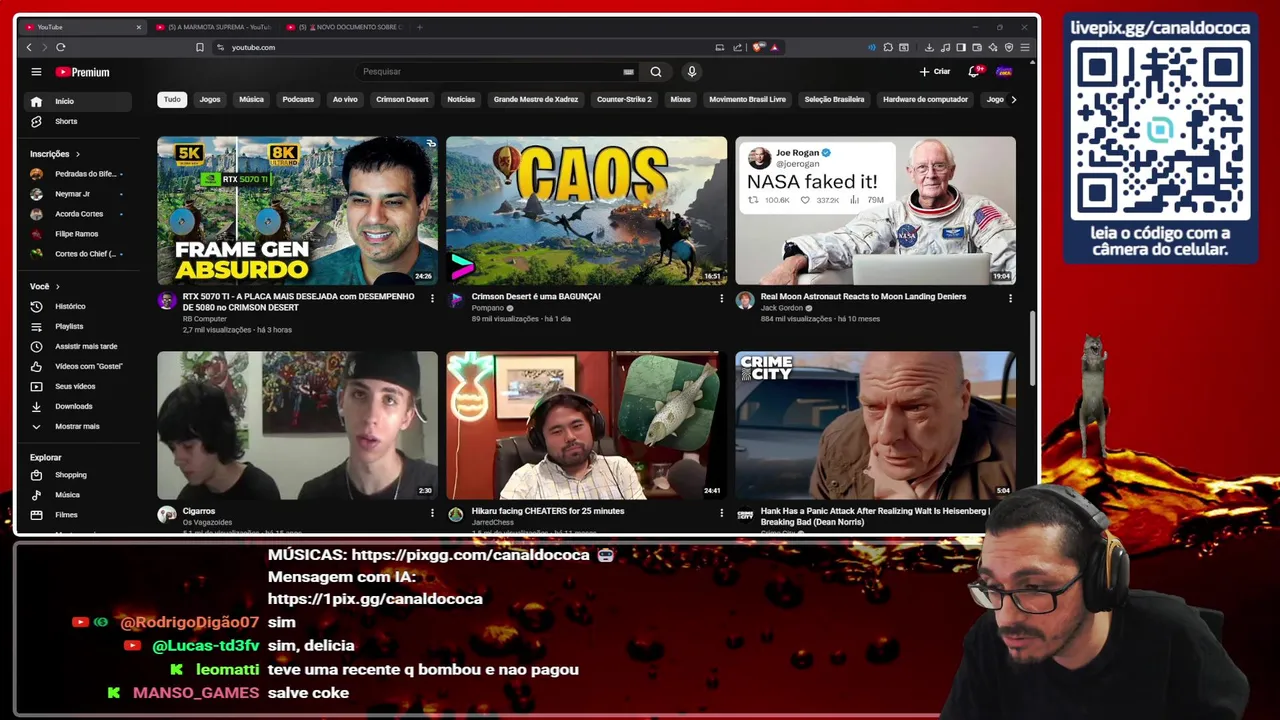This screenshot has height=720, width=1280.
Task: Select the Música filter chip
Action: pos(252,99)
